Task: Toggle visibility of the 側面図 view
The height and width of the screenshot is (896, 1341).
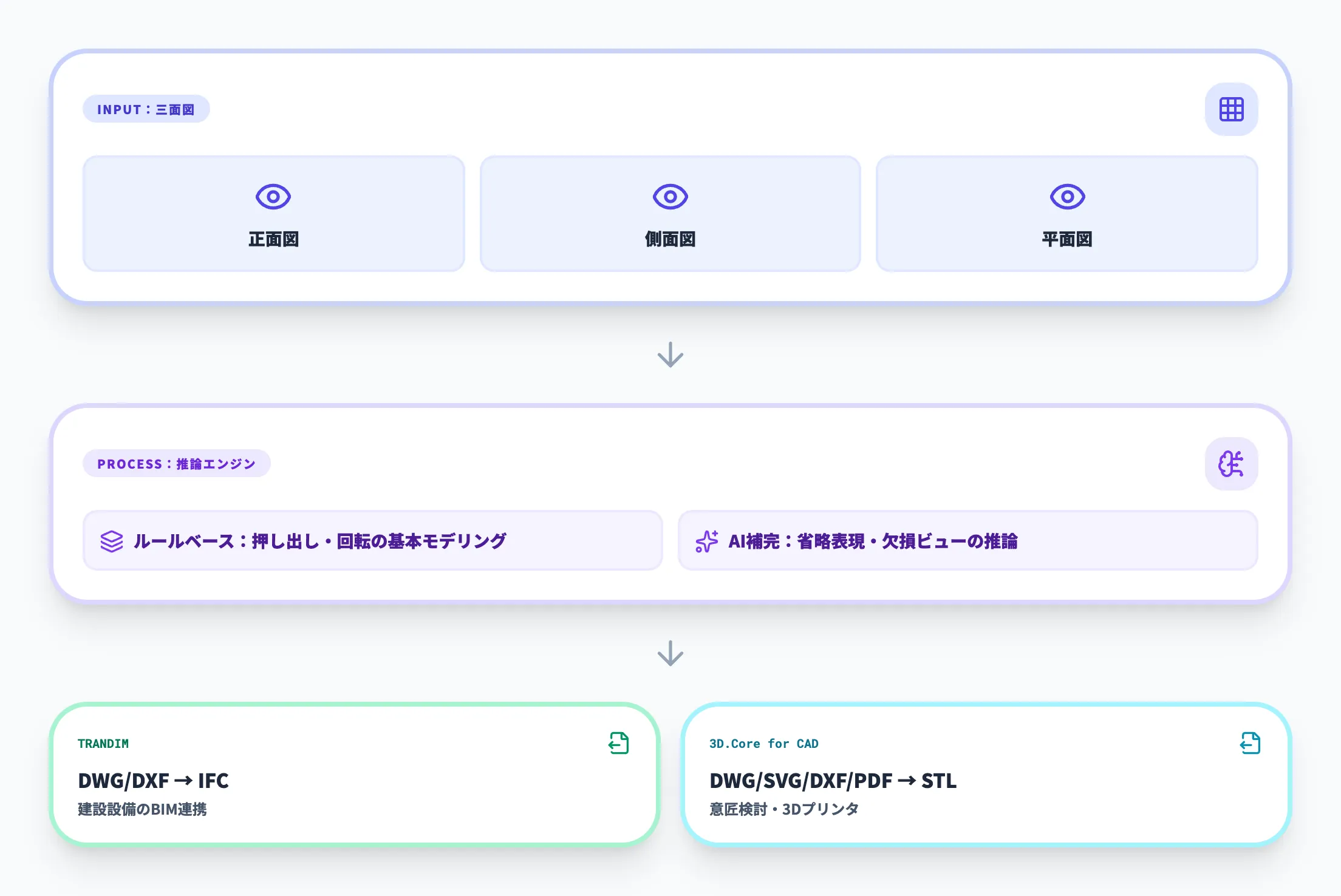Action: click(670, 197)
